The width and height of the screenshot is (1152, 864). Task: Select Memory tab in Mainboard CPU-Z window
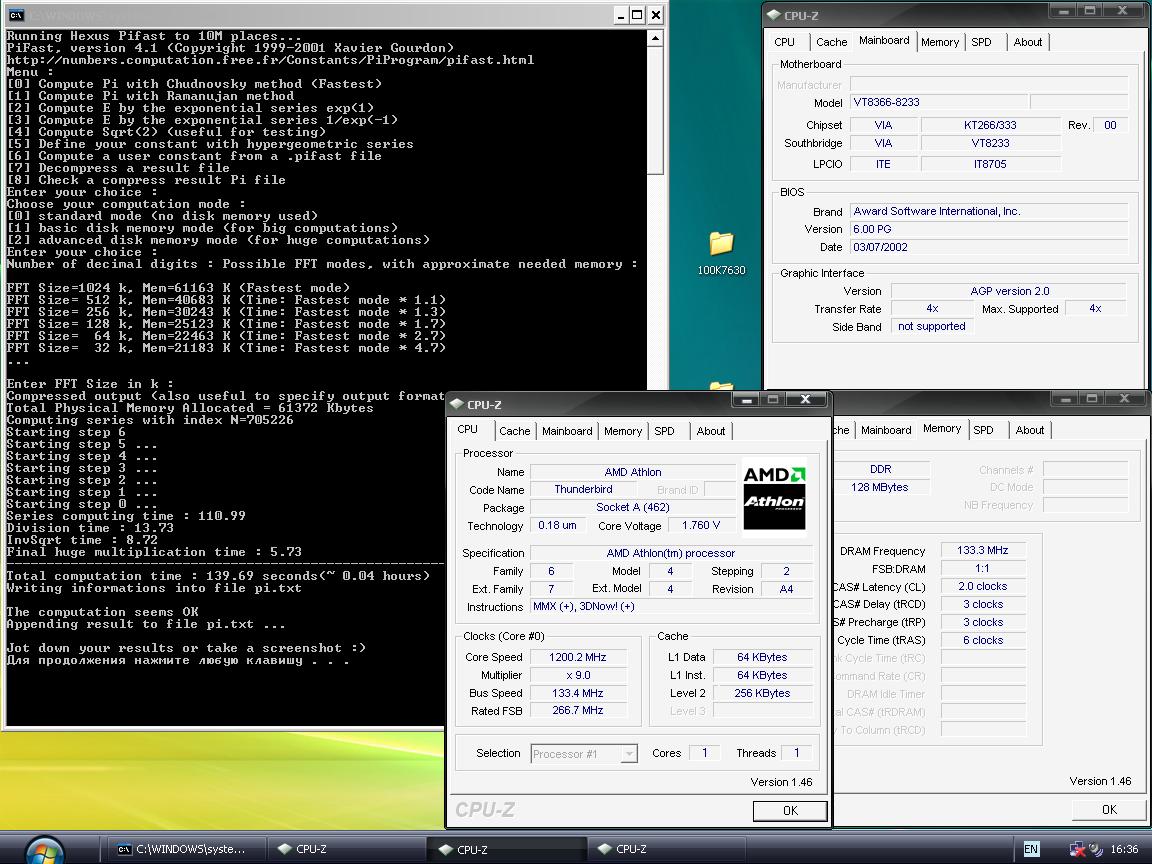click(940, 42)
